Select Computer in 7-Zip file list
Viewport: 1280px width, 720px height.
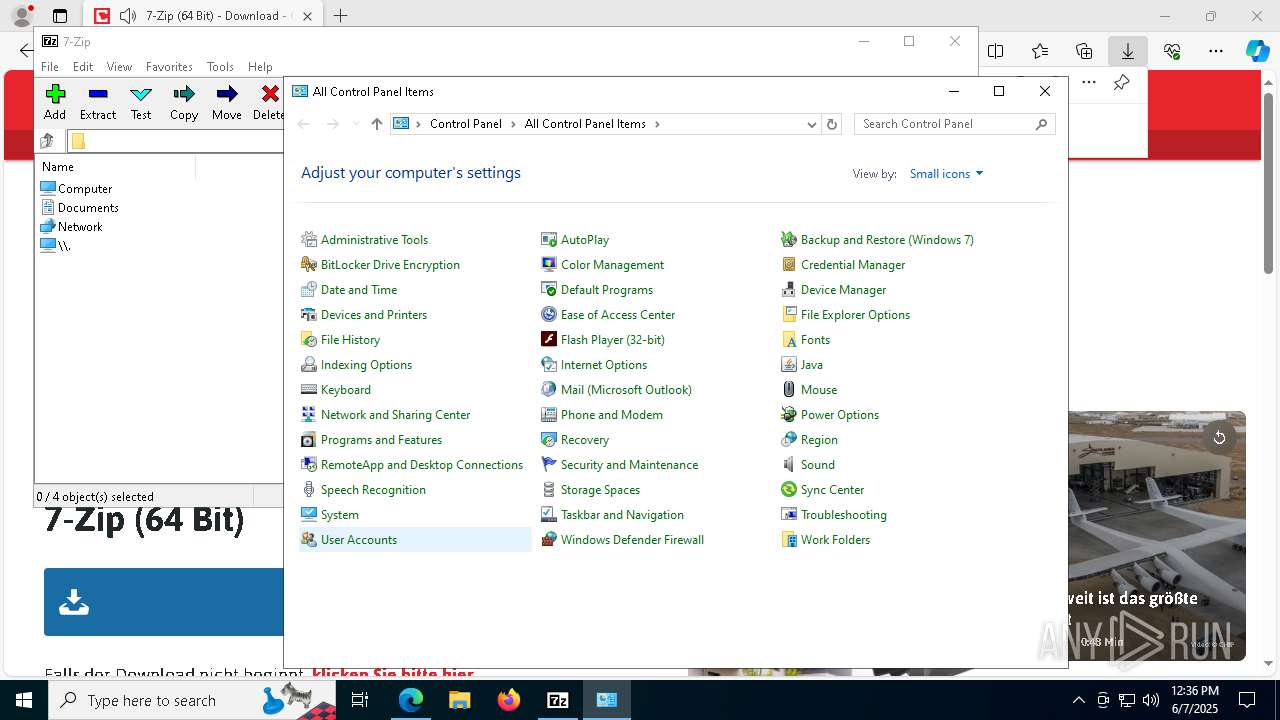point(85,189)
